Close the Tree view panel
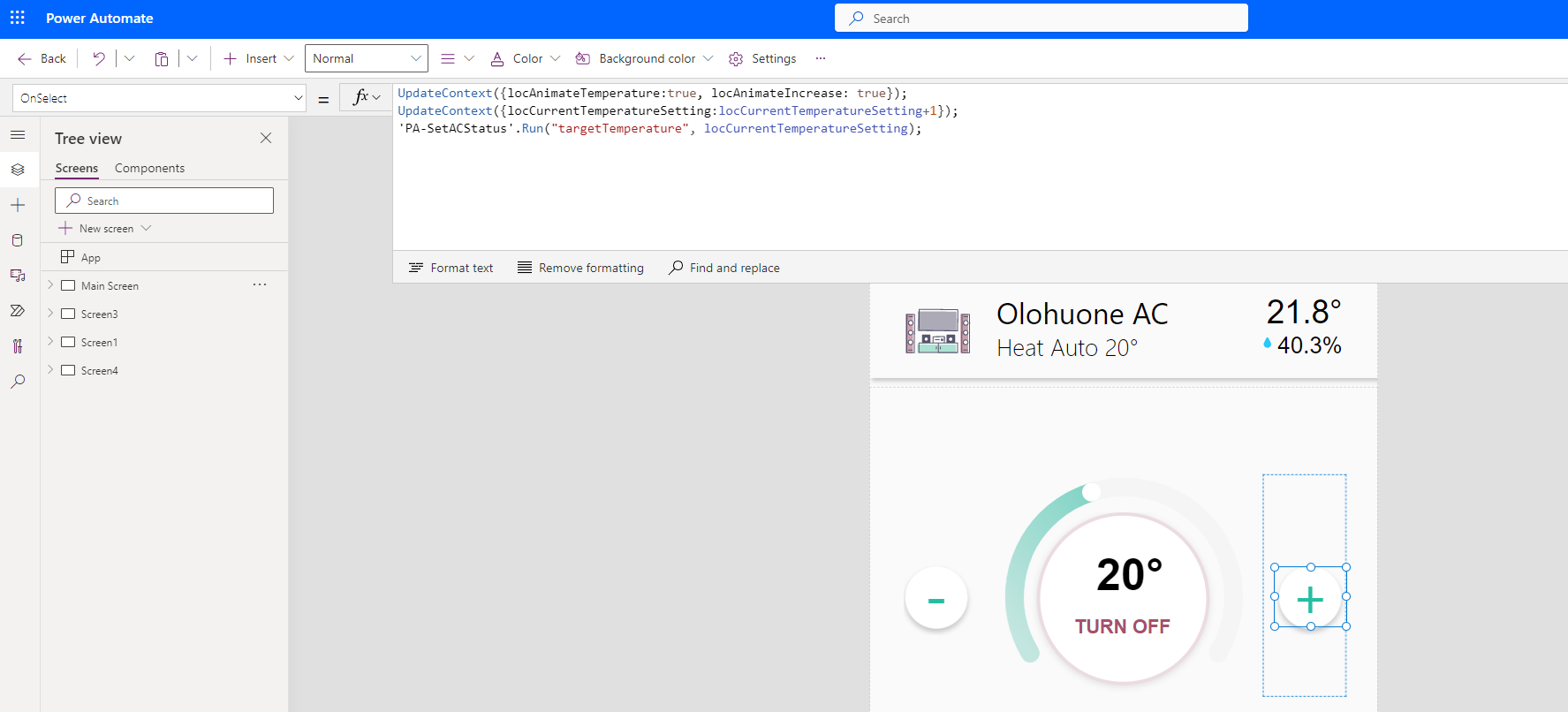 [266, 138]
